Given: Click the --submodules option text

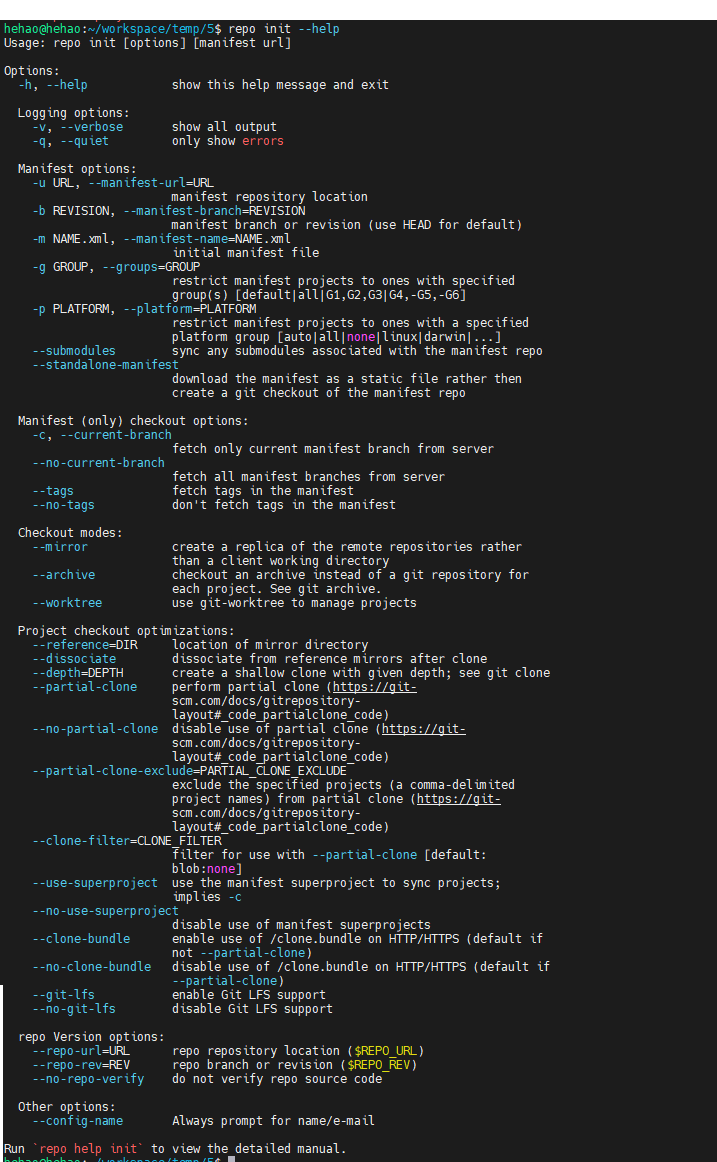Looking at the screenshot, I should click(74, 351).
